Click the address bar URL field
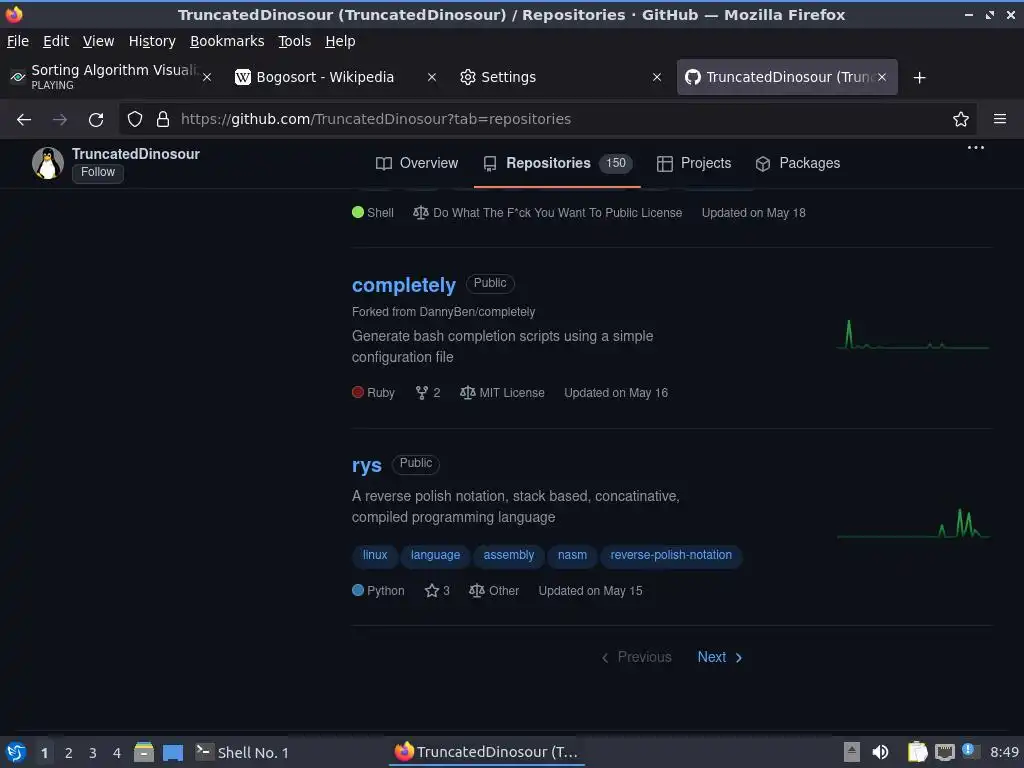 click(x=547, y=119)
